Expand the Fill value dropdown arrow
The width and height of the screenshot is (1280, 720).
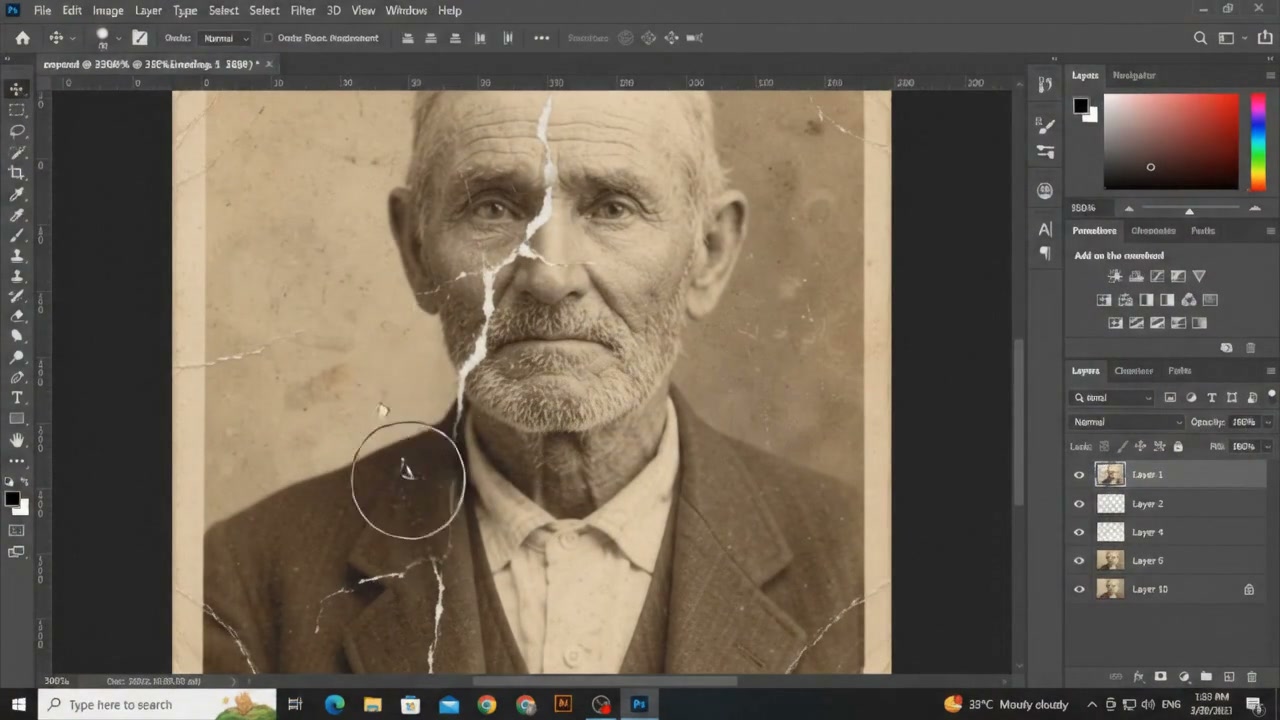click(x=1268, y=446)
